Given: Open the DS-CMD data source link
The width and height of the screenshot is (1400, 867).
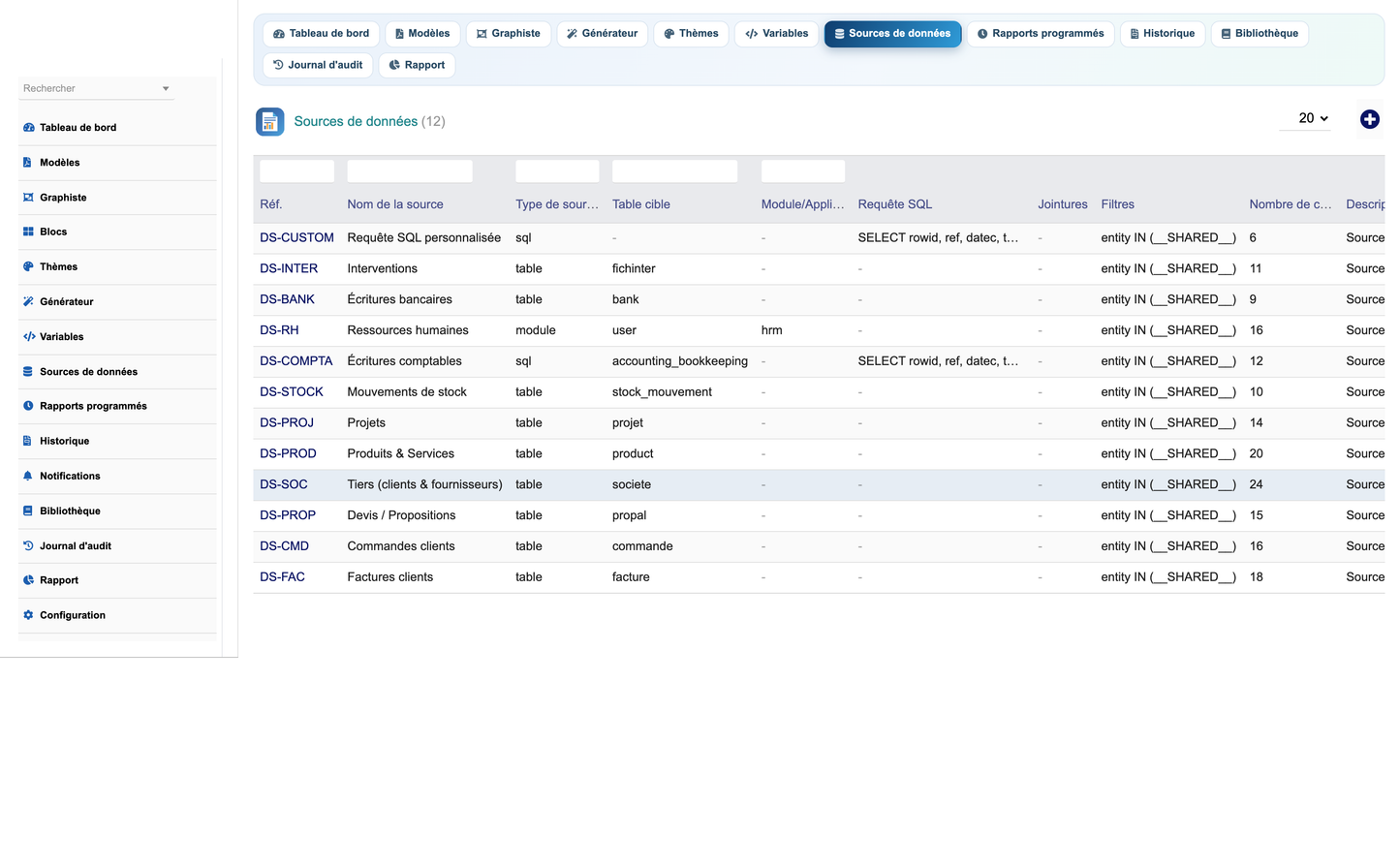Looking at the screenshot, I should tap(284, 546).
